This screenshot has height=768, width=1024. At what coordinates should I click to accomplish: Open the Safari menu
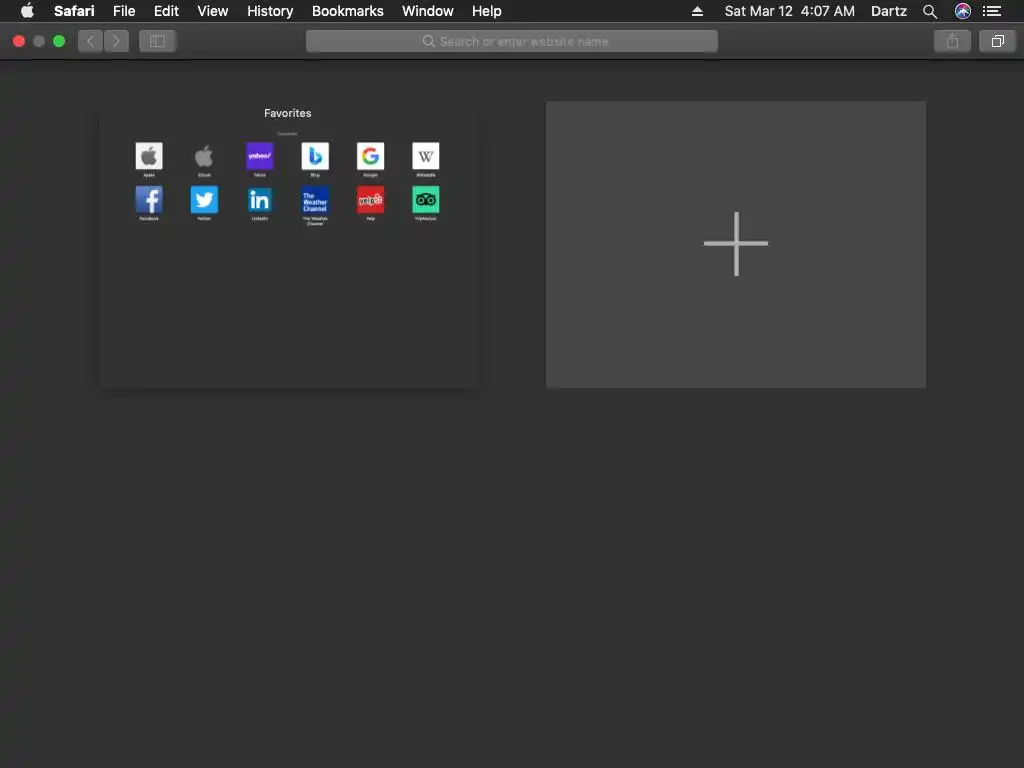(x=74, y=11)
